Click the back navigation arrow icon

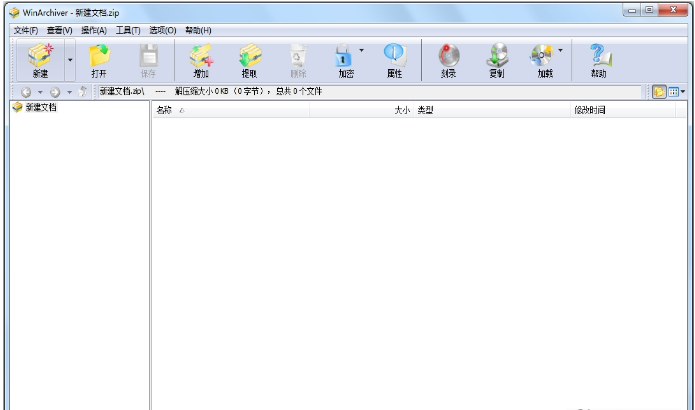click(26, 92)
